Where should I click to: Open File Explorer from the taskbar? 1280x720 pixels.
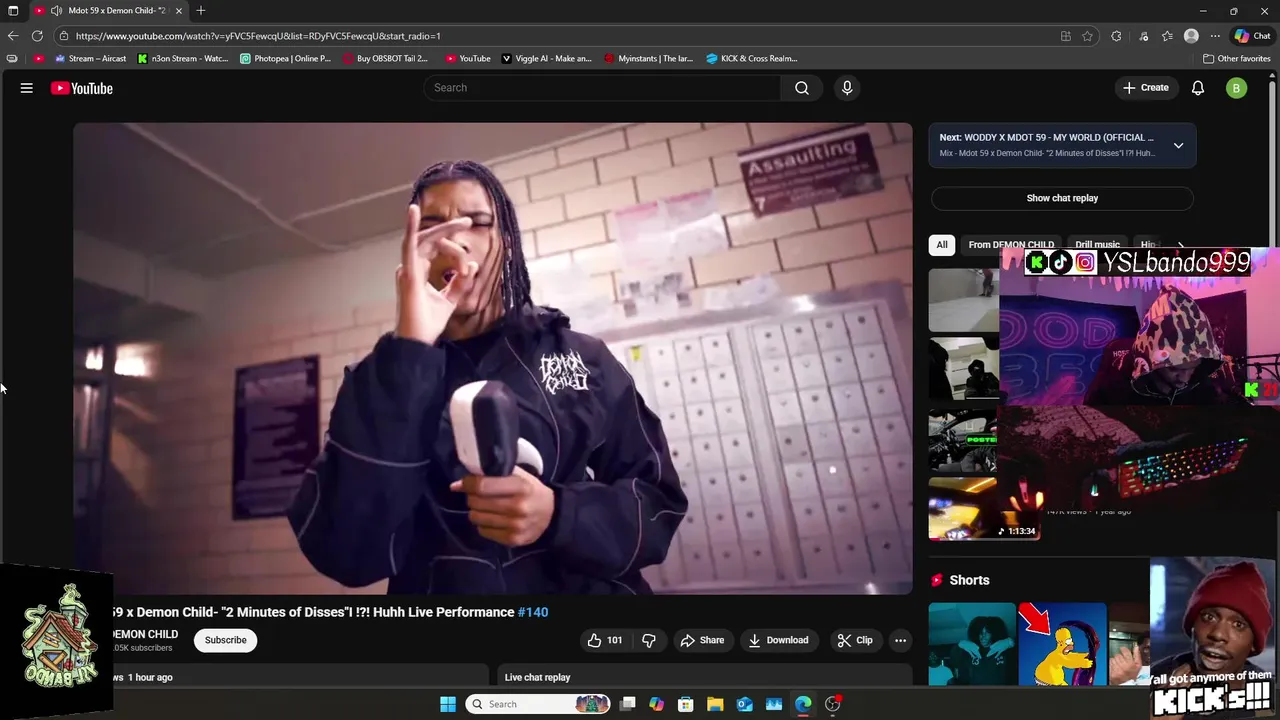(715, 704)
